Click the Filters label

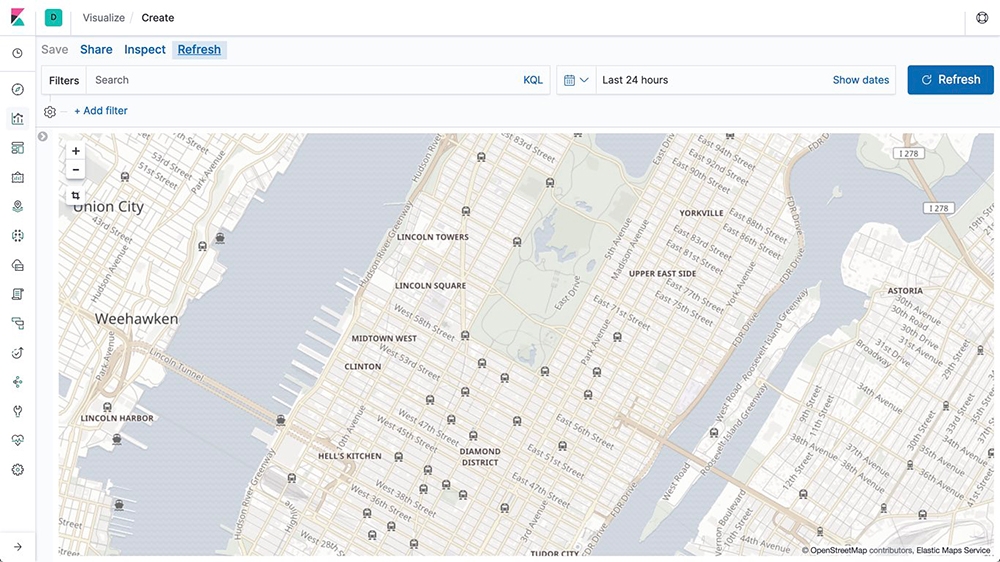coord(64,80)
